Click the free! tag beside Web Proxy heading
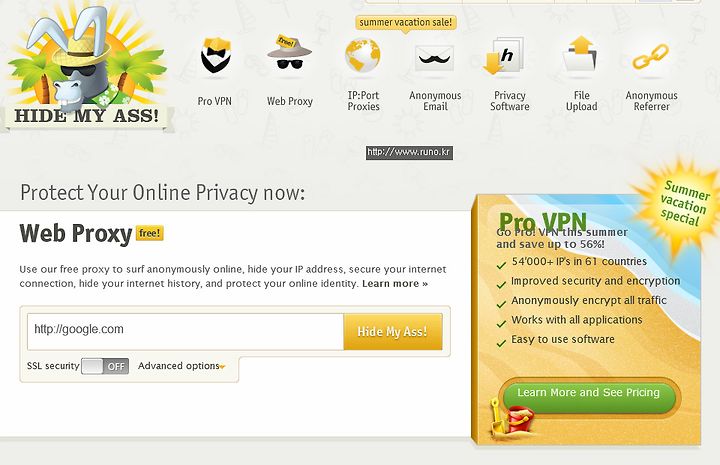Screen dimensions: 720x465 pyautogui.click(x=150, y=233)
